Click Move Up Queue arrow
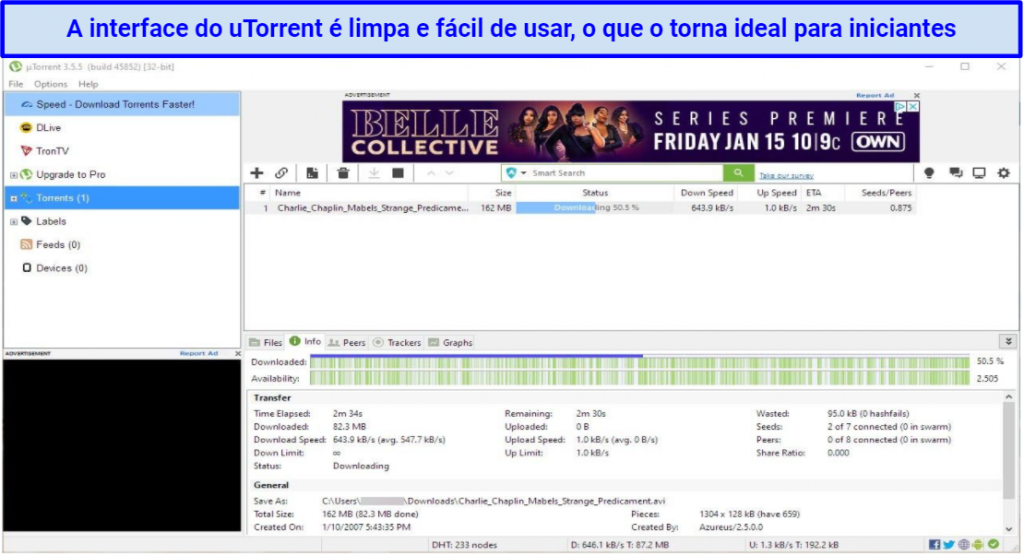1024x556 pixels. coord(431,173)
